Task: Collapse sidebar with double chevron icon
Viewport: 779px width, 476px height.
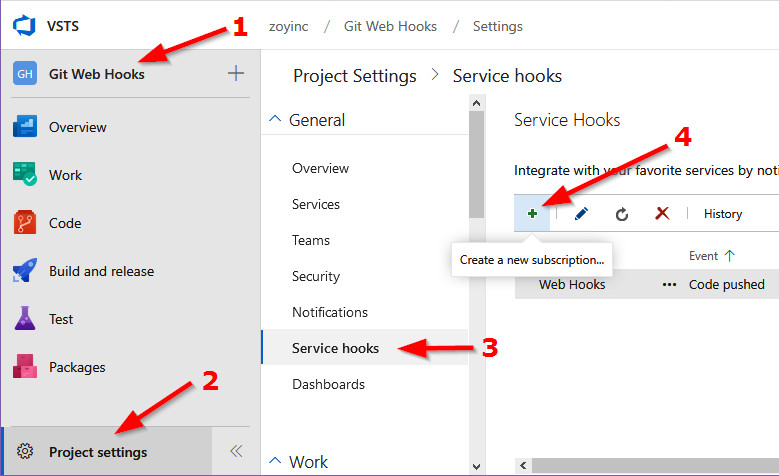Action: point(236,451)
